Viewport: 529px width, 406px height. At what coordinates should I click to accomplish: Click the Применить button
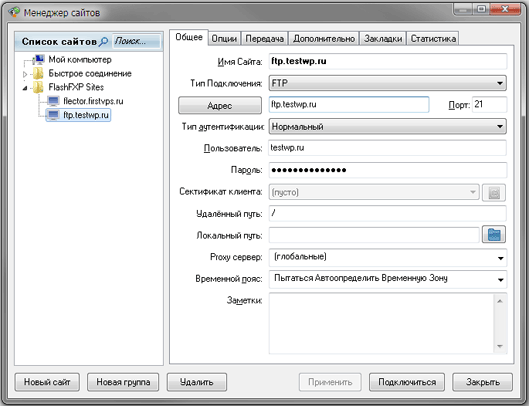tap(330, 382)
